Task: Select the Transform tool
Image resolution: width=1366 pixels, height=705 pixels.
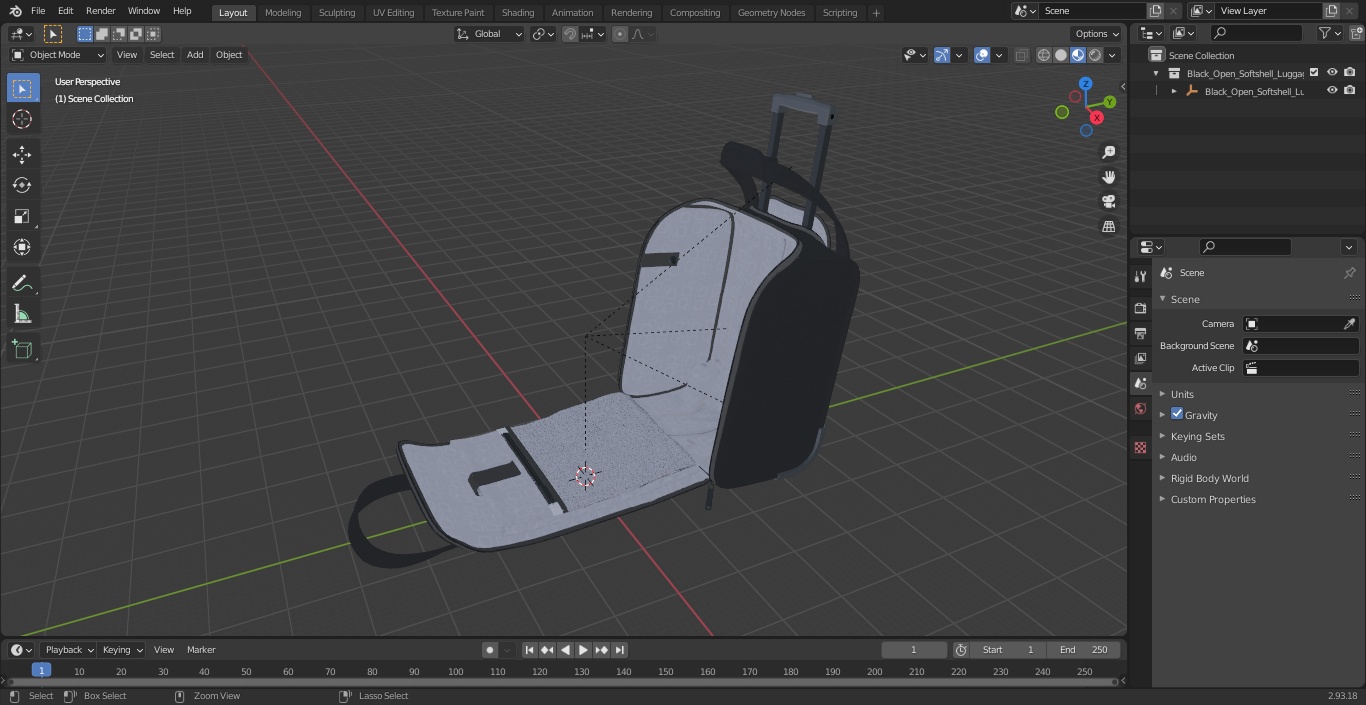Action: 22,247
